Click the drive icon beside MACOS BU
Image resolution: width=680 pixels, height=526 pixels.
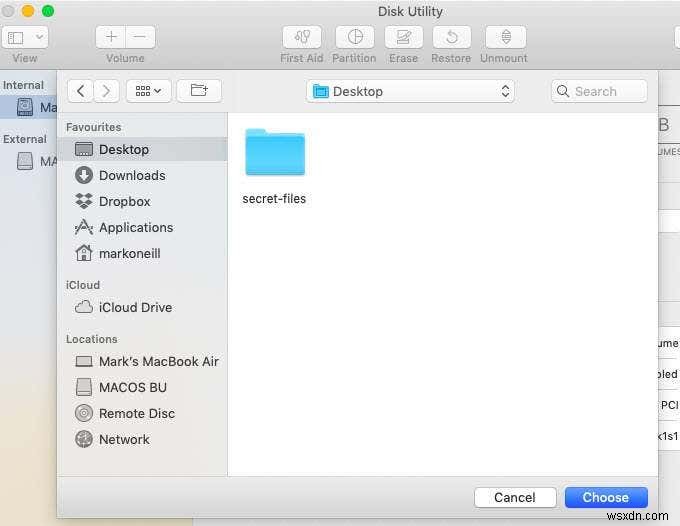[84, 387]
